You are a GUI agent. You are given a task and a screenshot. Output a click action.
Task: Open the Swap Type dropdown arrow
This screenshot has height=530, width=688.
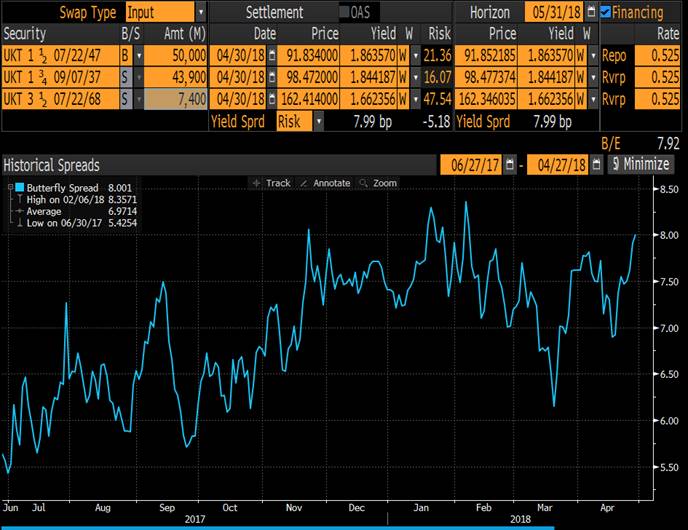tap(201, 12)
